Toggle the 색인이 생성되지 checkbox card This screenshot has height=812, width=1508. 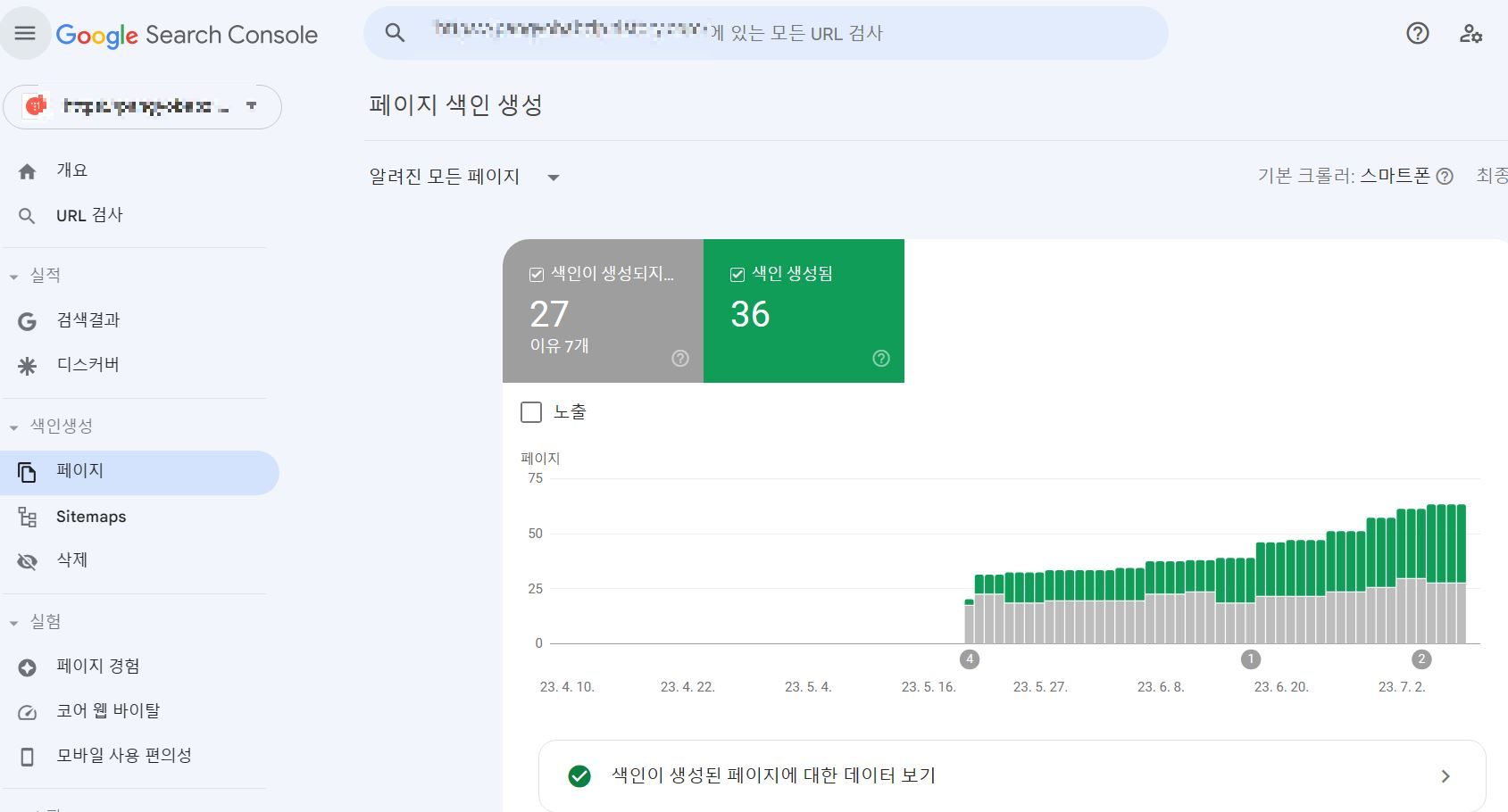pos(537,275)
